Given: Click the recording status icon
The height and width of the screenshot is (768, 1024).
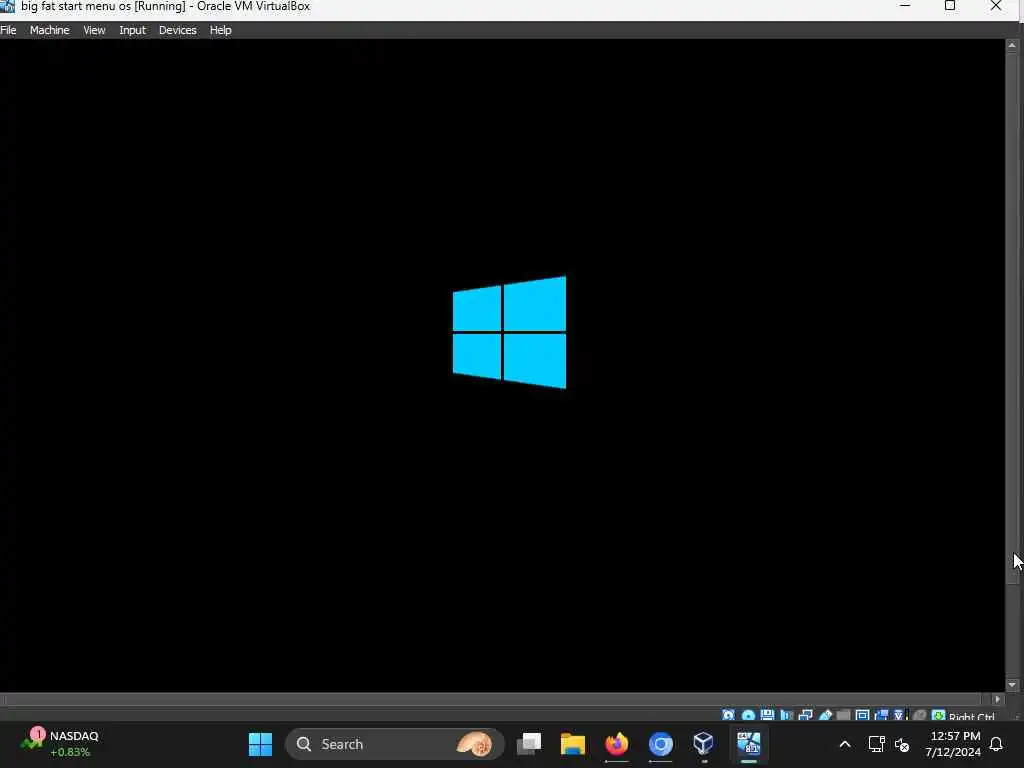Looking at the screenshot, I should coord(881,716).
